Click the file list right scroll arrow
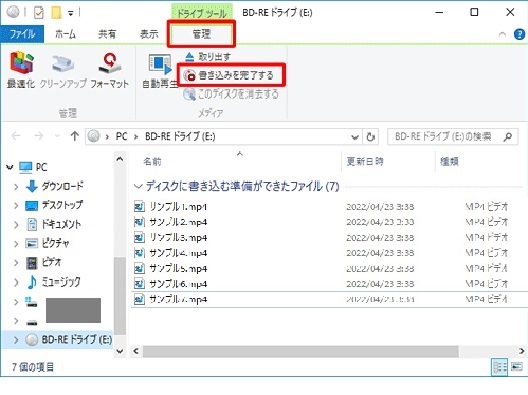Viewport: 528px width, 395px height. tap(521, 351)
